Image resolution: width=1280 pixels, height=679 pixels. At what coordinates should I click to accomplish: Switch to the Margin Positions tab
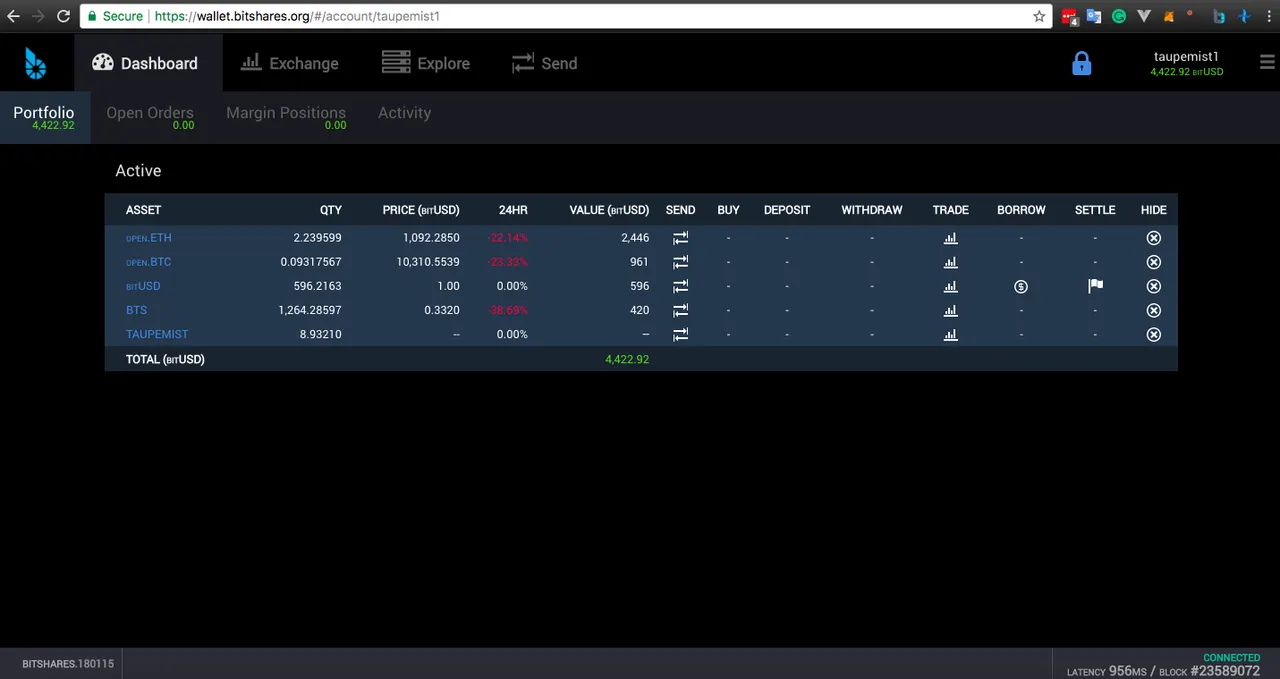click(286, 117)
